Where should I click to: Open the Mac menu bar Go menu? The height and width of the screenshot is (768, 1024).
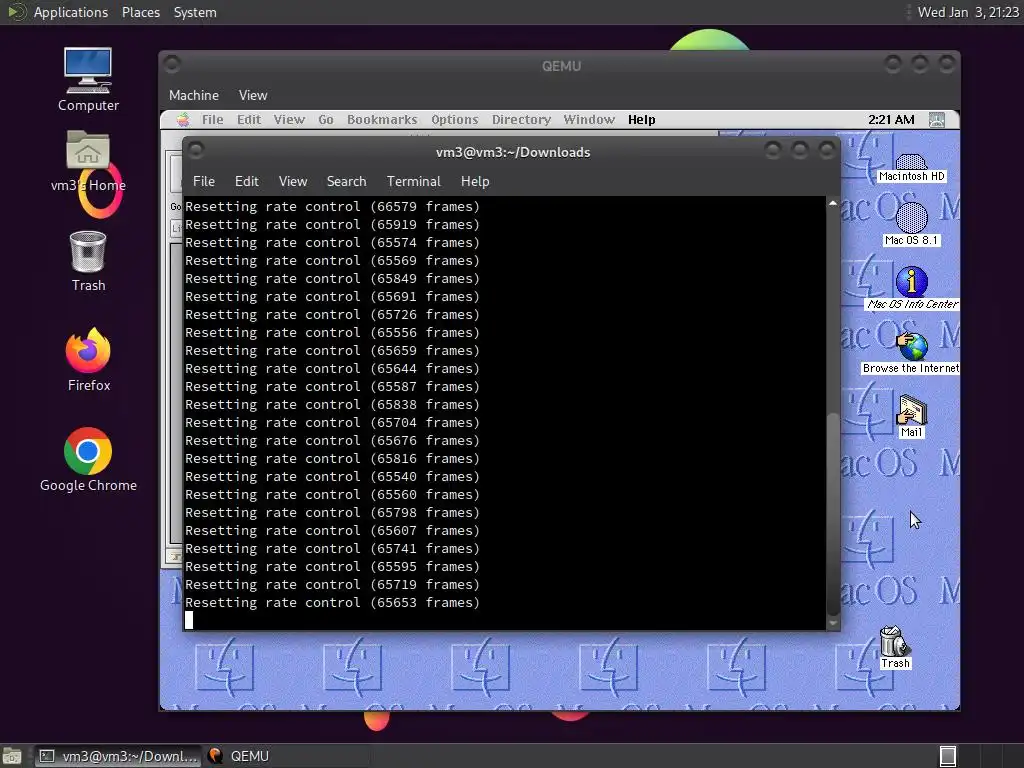click(325, 120)
